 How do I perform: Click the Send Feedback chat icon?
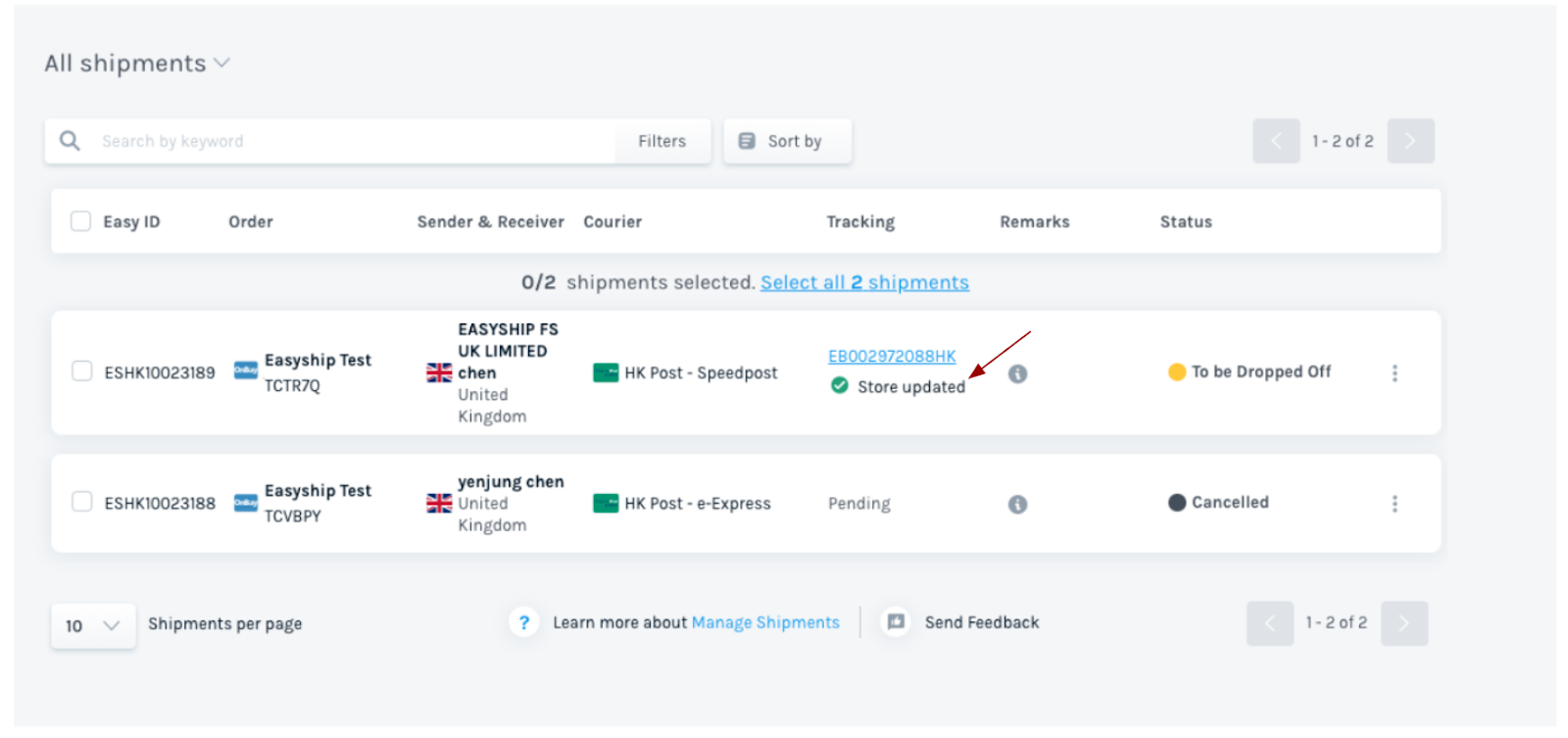pyautogui.click(x=896, y=622)
